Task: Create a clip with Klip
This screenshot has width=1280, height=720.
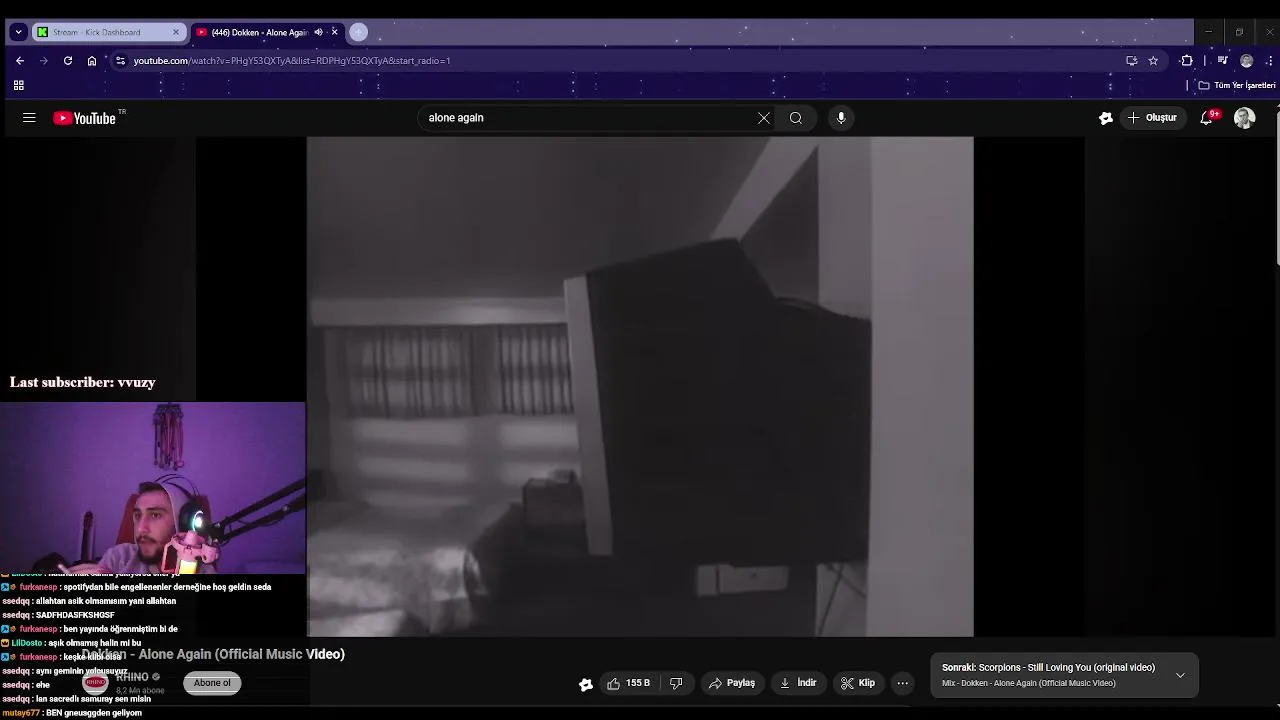Action: click(x=858, y=684)
